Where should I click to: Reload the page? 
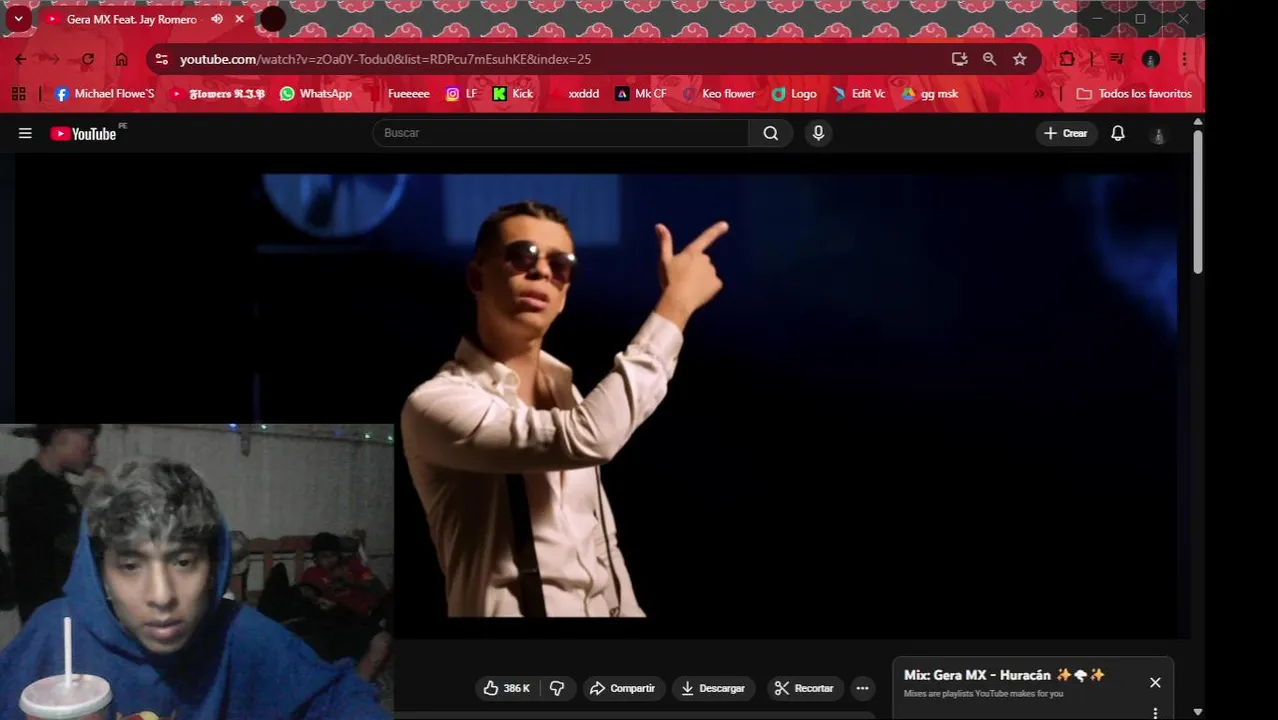(x=87, y=59)
